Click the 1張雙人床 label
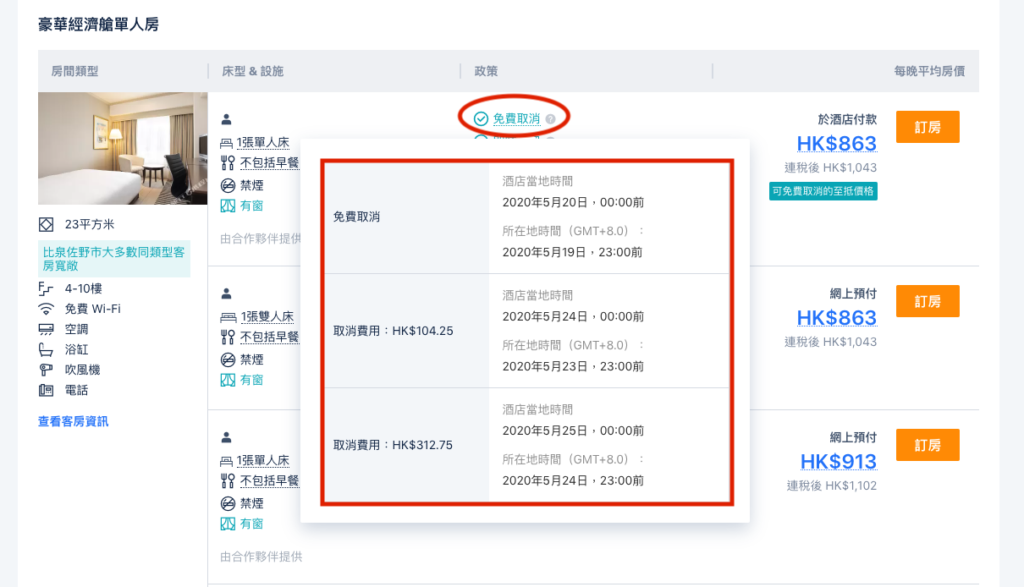Image resolution: width=1024 pixels, height=587 pixels. click(x=268, y=317)
